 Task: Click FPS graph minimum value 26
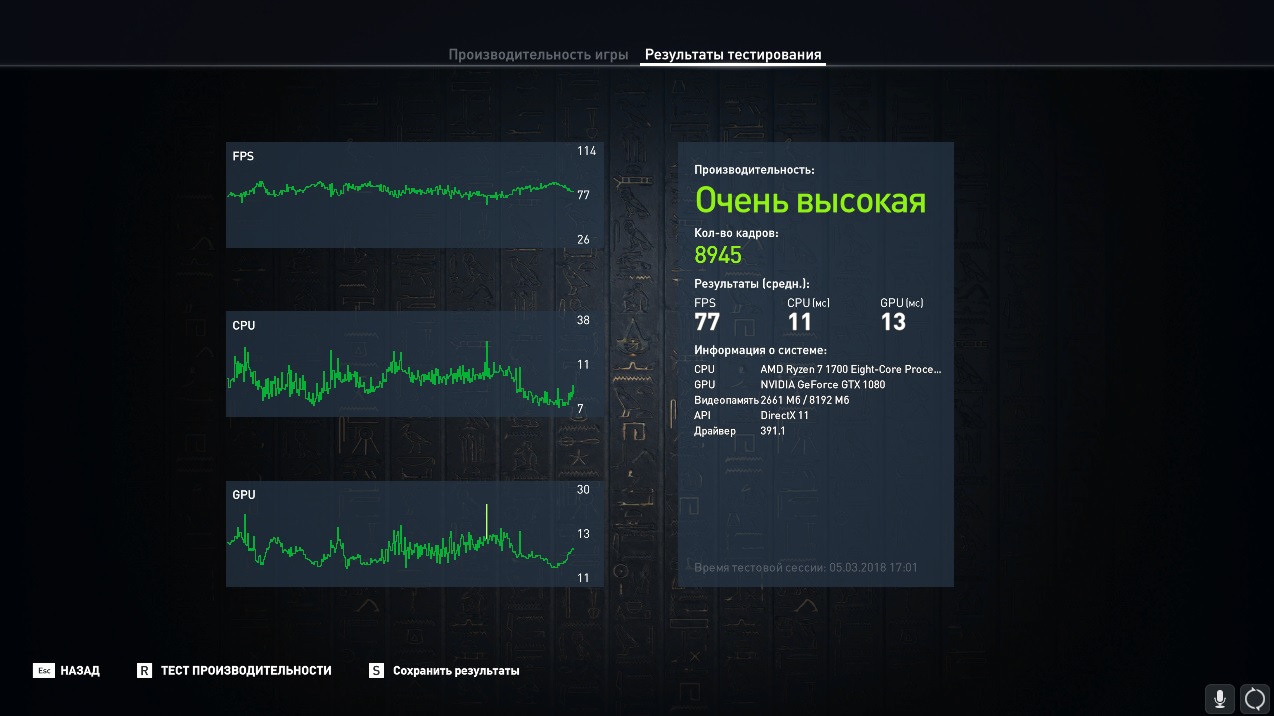point(583,240)
